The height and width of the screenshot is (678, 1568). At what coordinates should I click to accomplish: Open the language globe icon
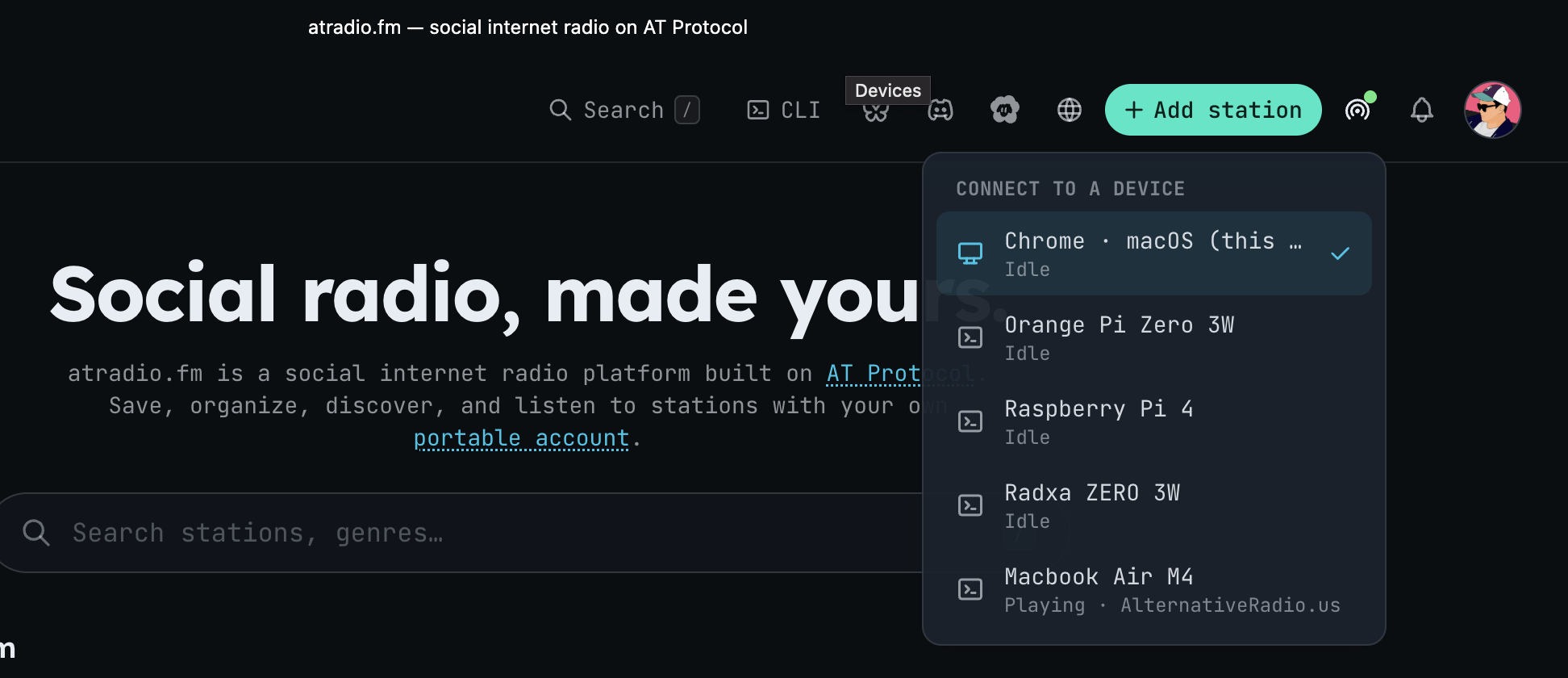[1070, 110]
